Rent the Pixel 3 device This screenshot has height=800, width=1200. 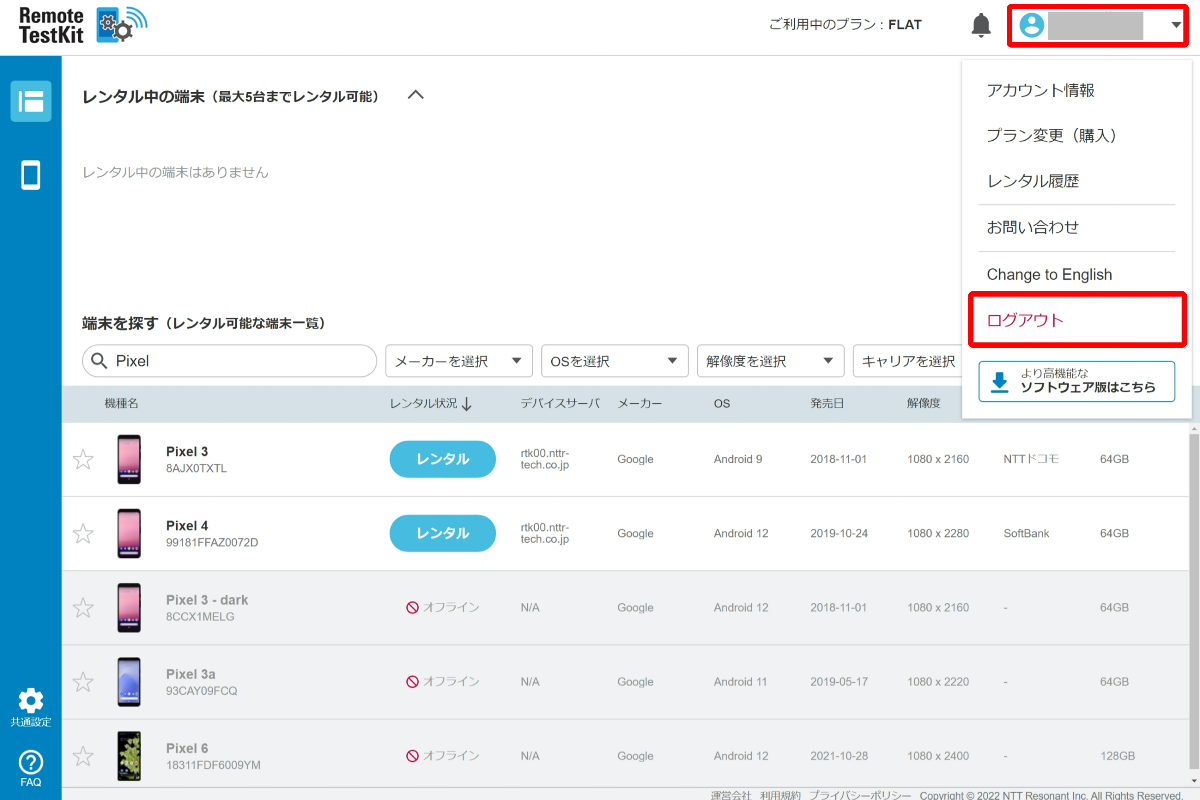443,459
